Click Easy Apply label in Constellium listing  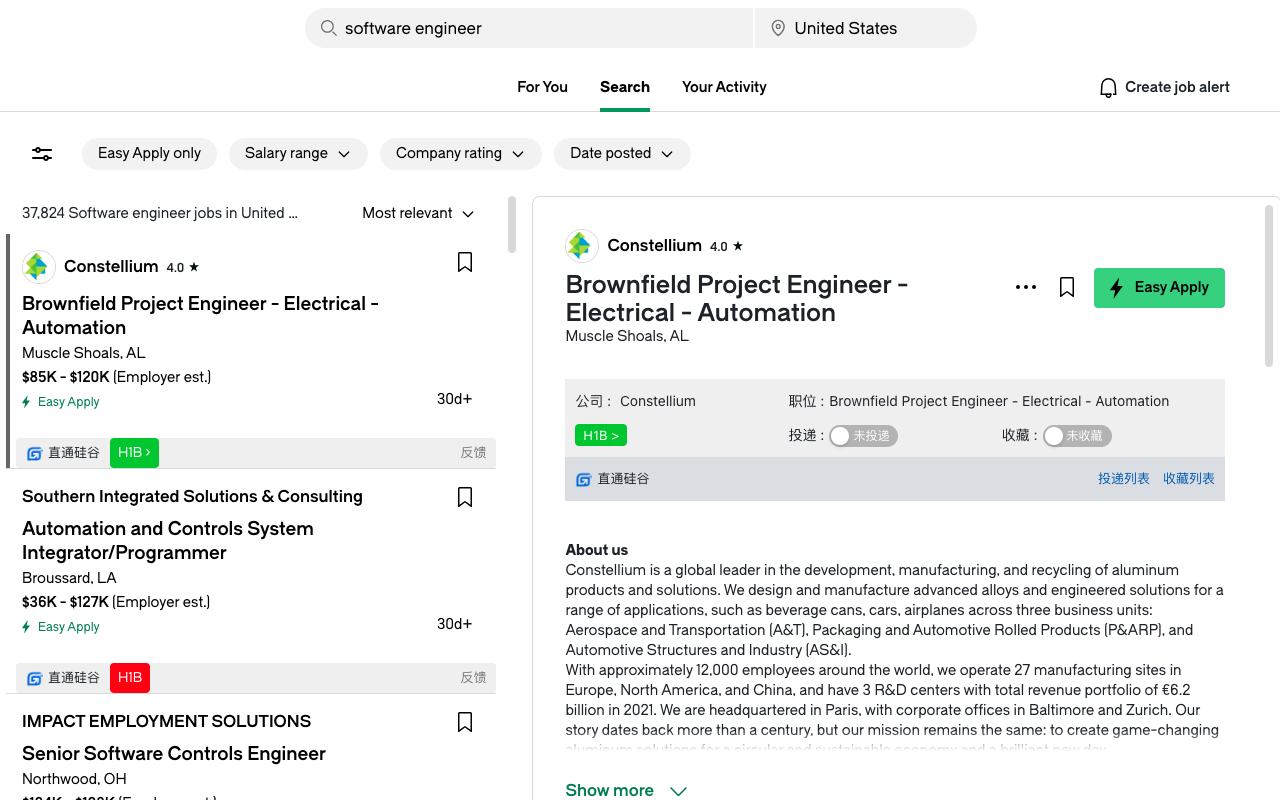click(69, 402)
